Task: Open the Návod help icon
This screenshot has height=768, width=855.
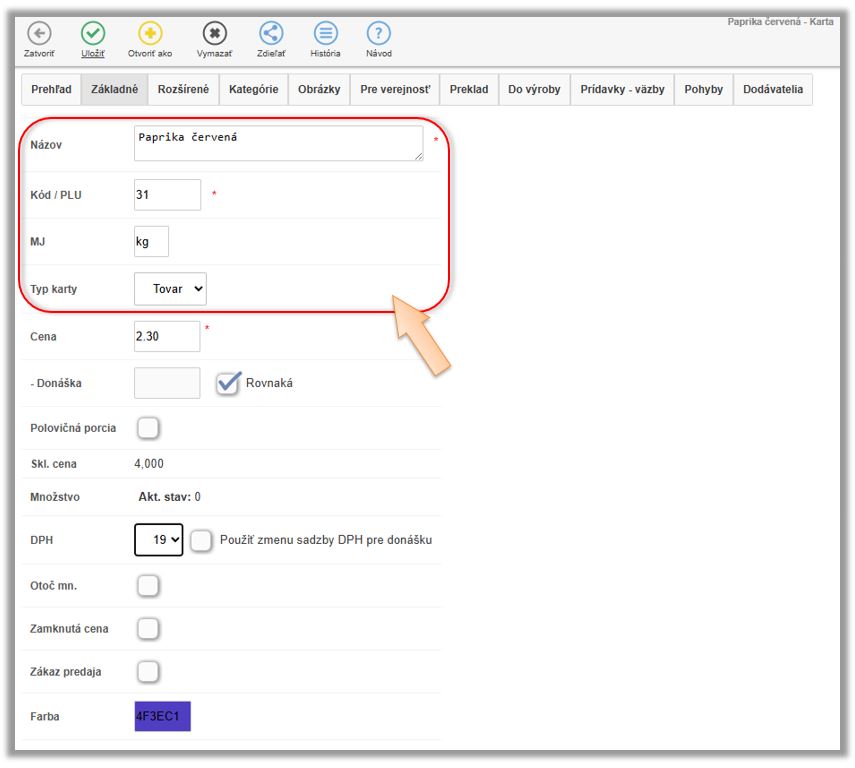Action: [x=378, y=33]
